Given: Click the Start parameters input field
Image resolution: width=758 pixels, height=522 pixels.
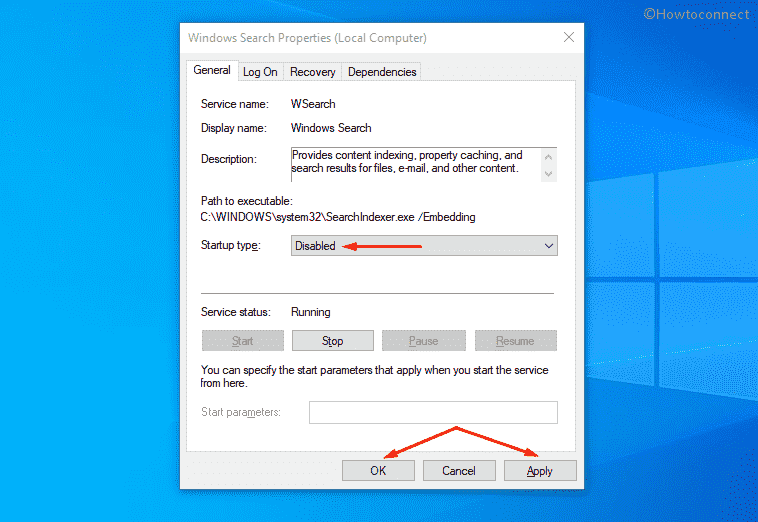Looking at the screenshot, I should (x=433, y=412).
